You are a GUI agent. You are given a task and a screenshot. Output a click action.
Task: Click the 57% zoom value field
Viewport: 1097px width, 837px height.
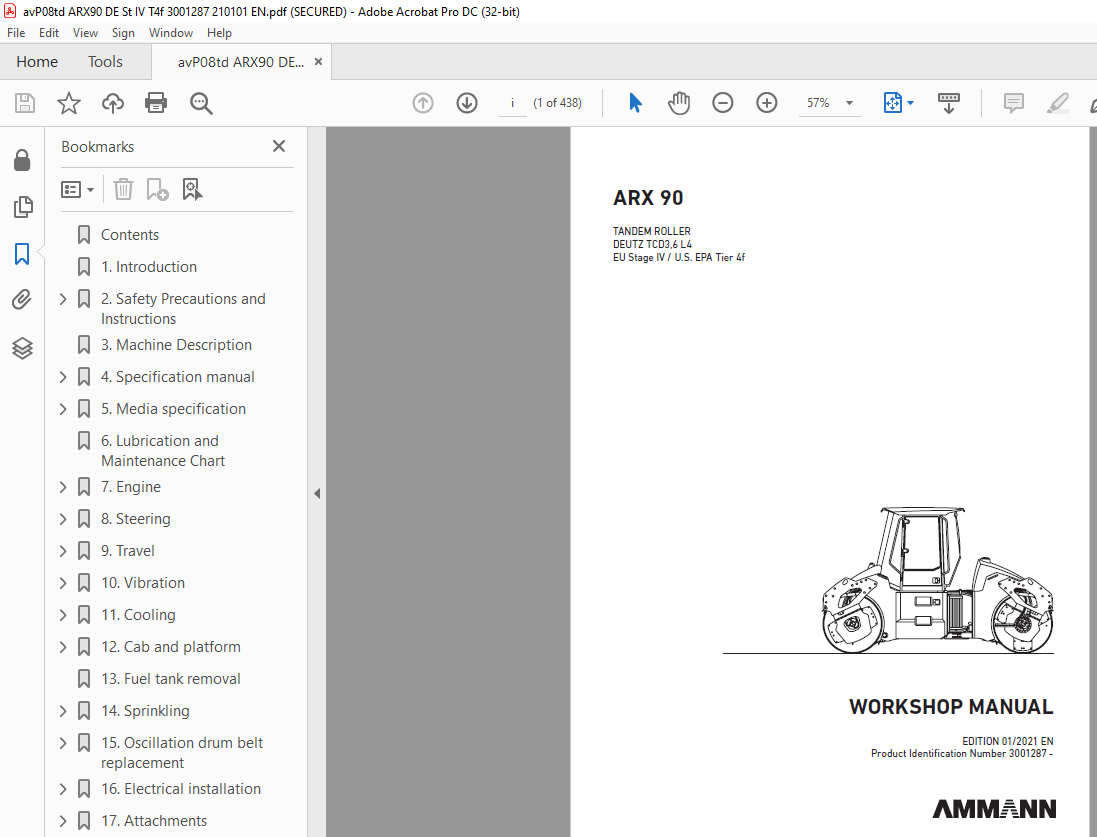(818, 103)
